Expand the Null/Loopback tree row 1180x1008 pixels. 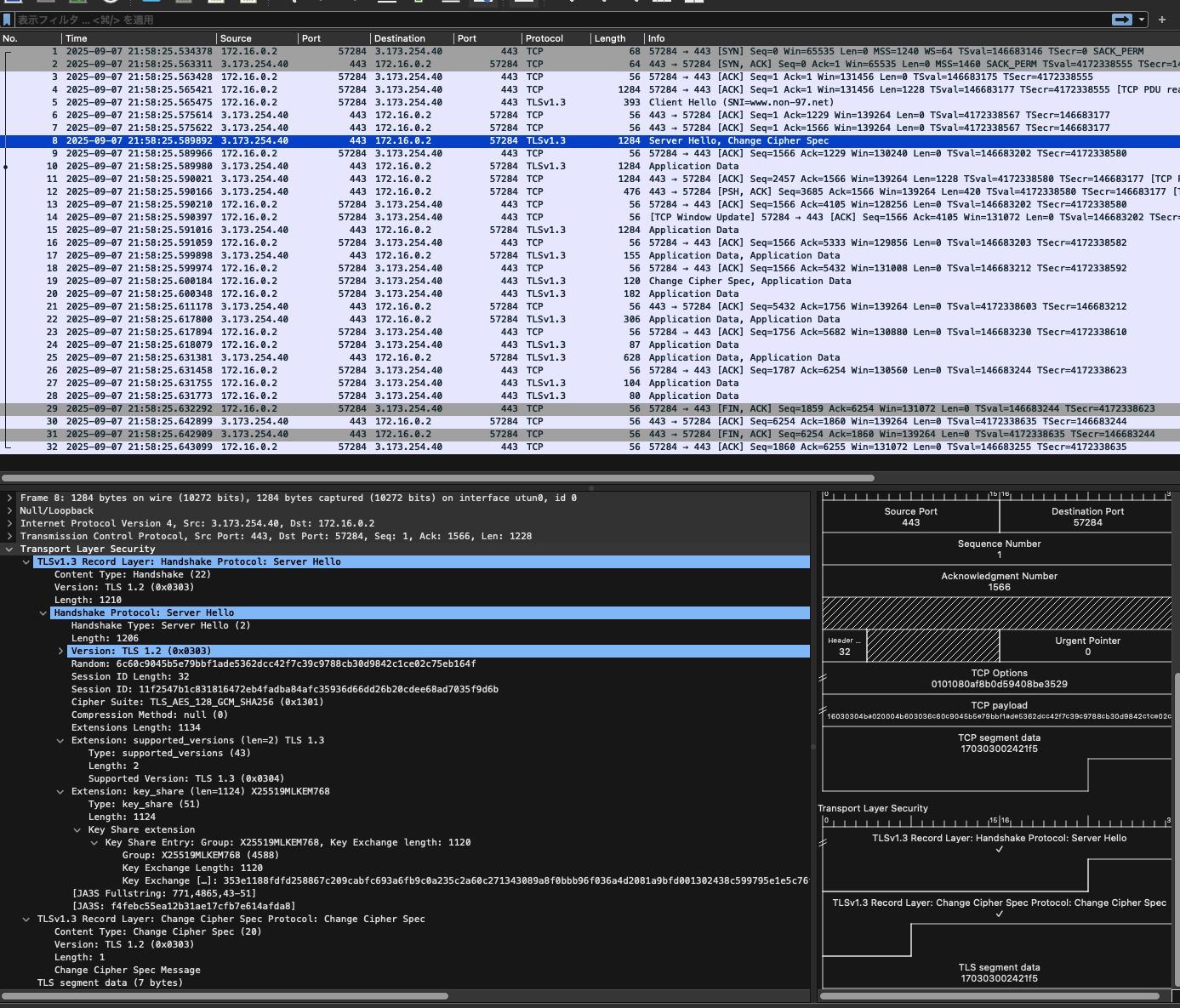click(x=9, y=511)
